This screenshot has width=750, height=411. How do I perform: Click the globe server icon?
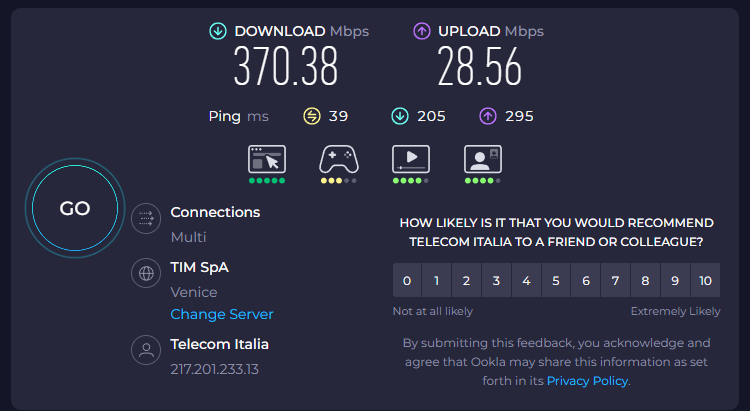[147, 273]
